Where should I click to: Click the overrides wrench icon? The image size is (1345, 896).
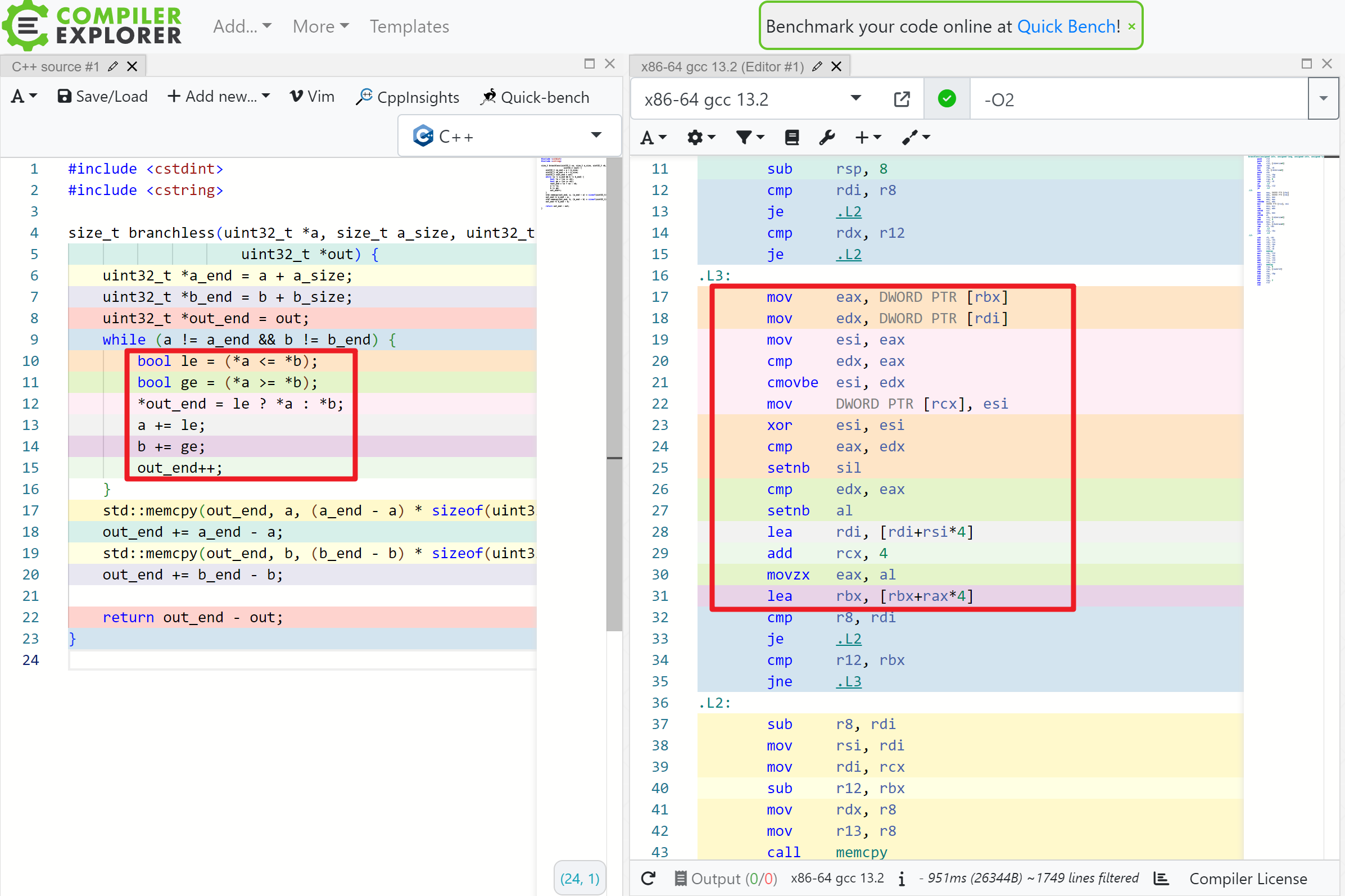click(x=826, y=137)
